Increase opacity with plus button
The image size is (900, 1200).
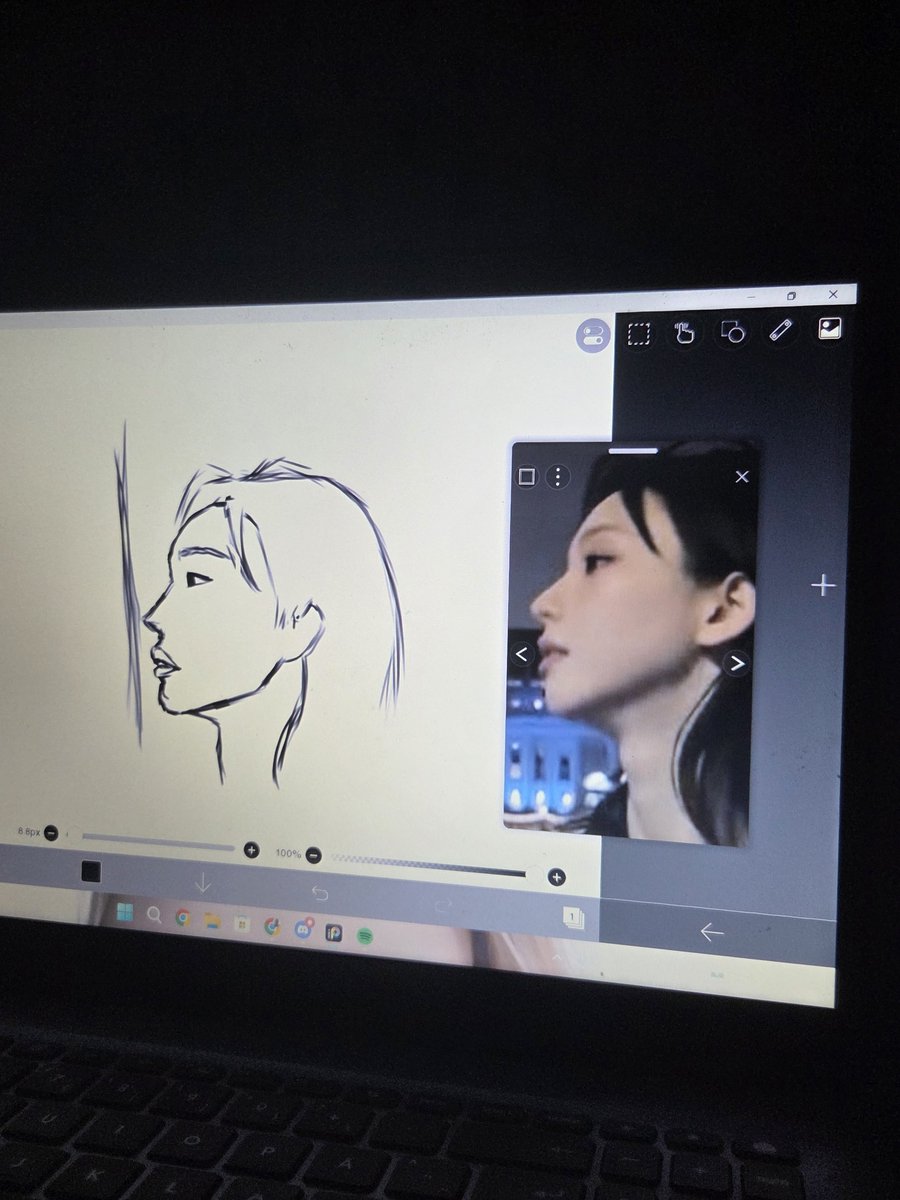click(x=556, y=877)
